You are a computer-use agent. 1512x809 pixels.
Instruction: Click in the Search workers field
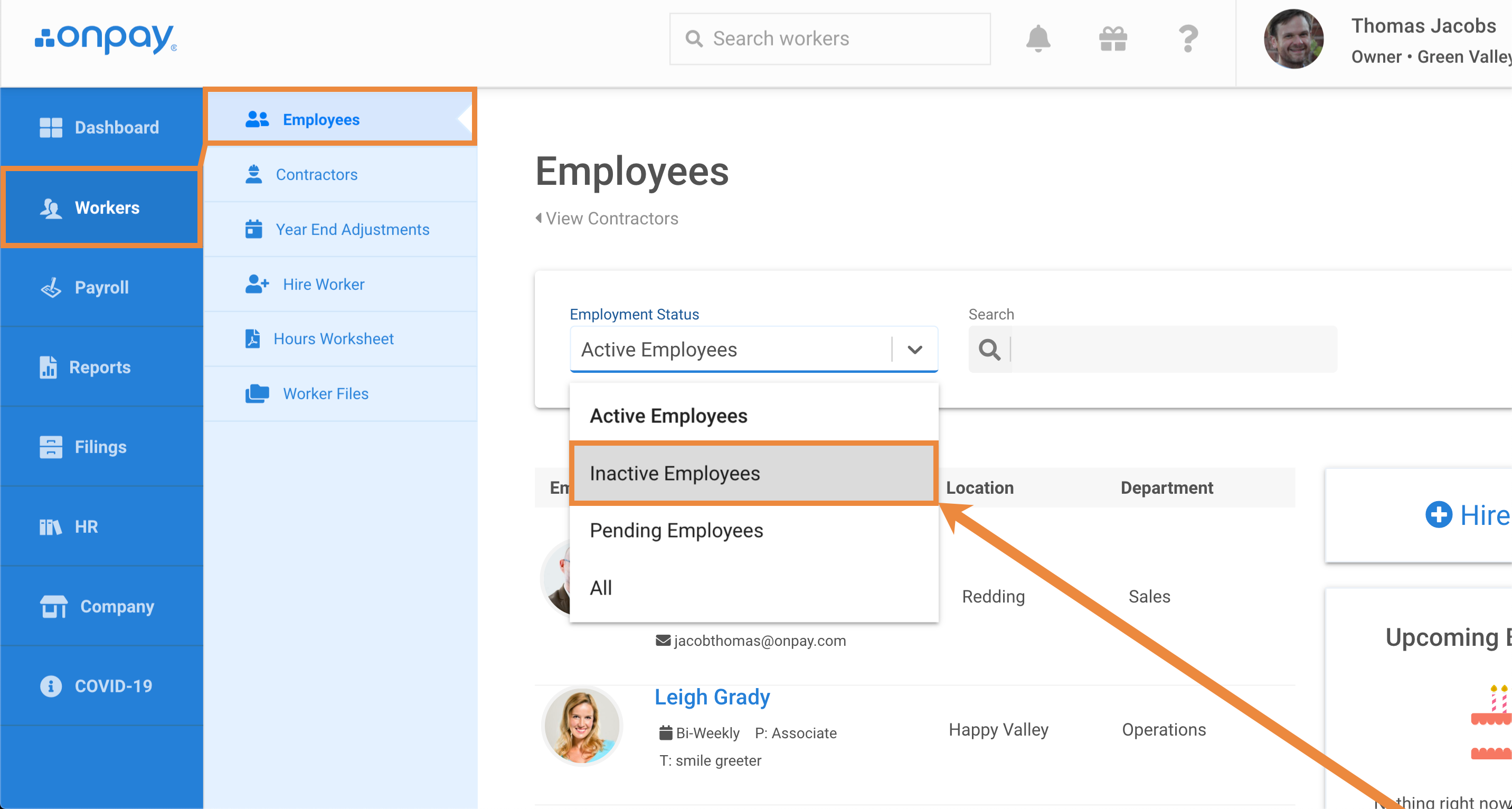[830, 39]
